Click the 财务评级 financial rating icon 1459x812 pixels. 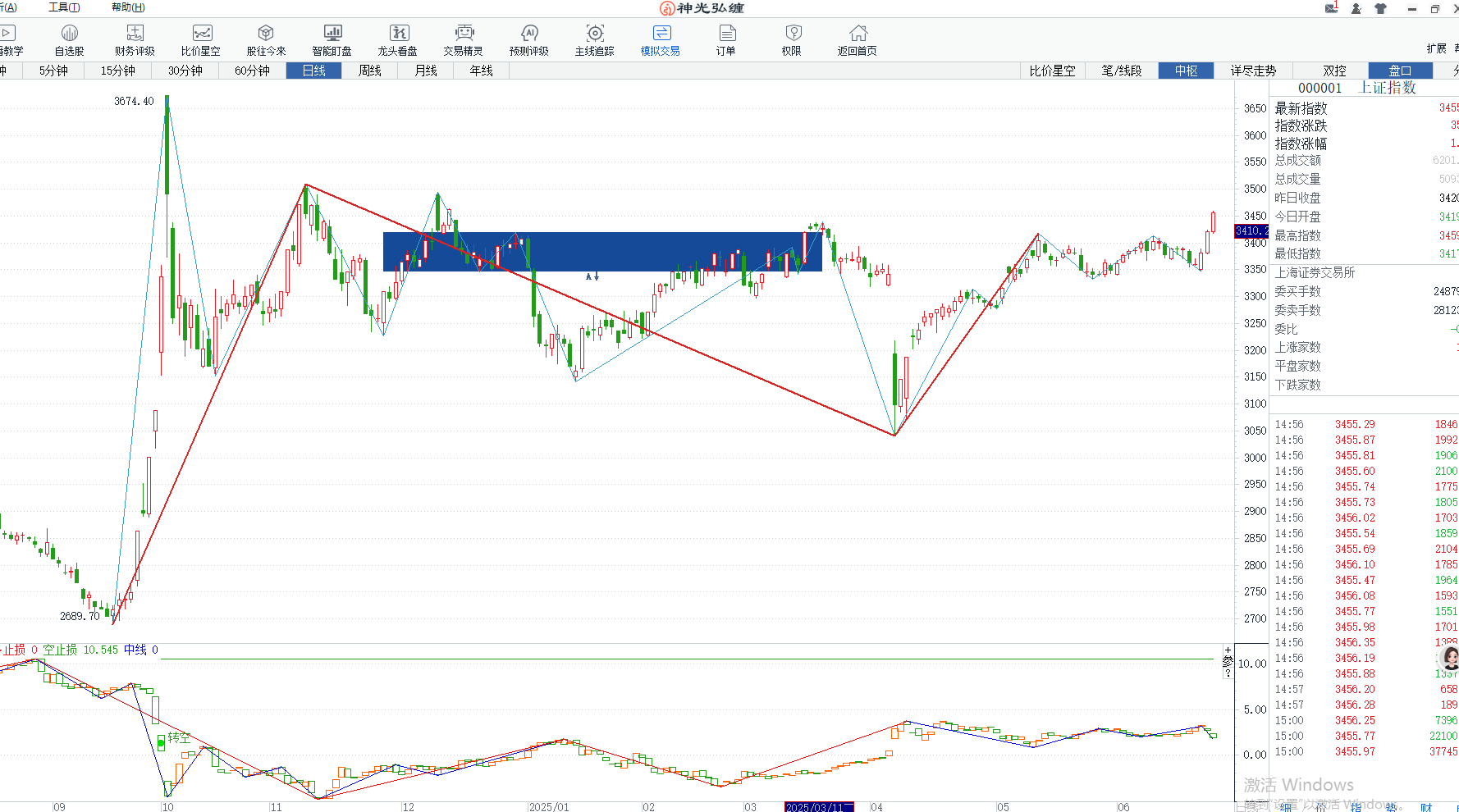click(x=135, y=39)
